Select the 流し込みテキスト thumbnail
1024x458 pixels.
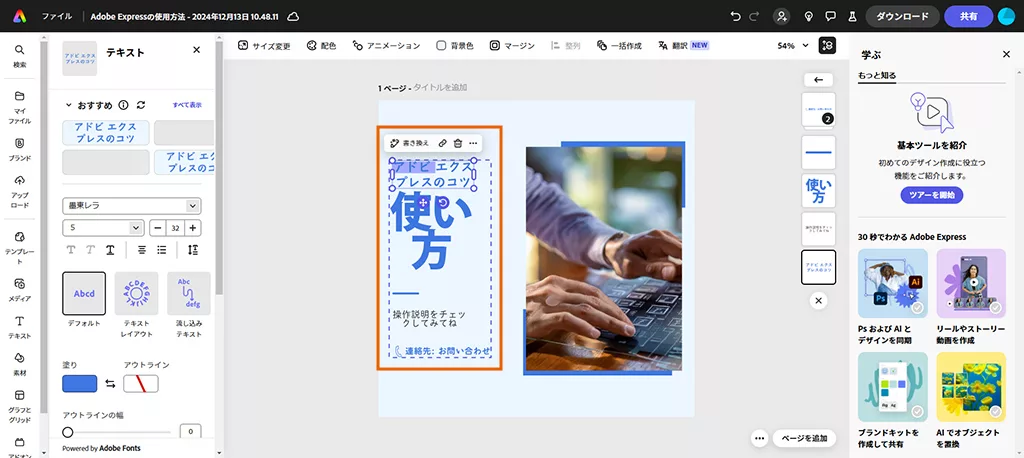(189, 293)
